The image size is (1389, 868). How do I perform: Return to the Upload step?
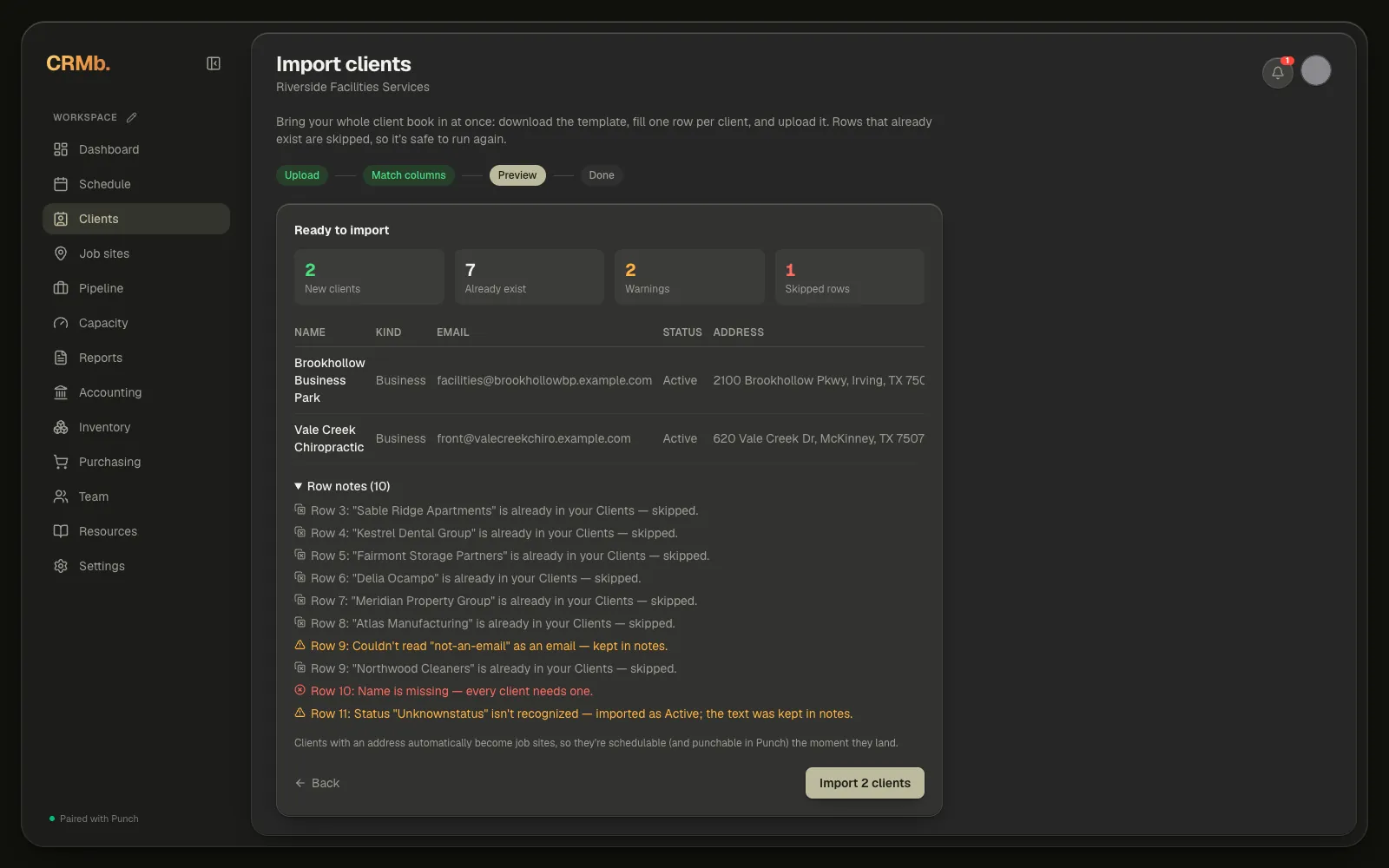[302, 175]
